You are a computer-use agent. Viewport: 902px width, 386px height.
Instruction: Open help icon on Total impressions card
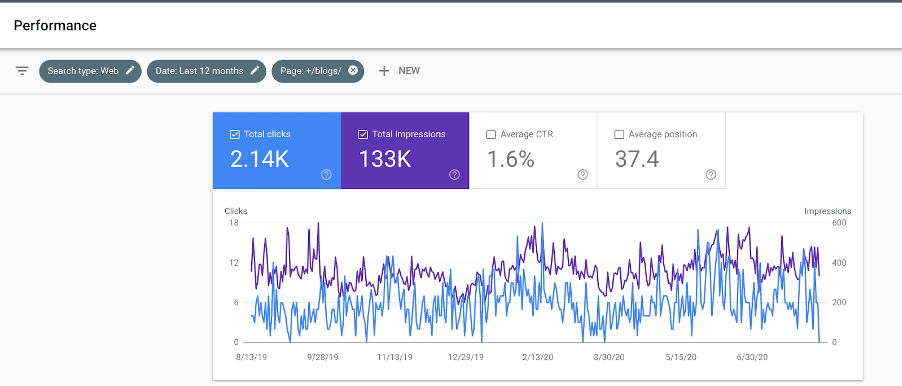click(x=454, y=175)
